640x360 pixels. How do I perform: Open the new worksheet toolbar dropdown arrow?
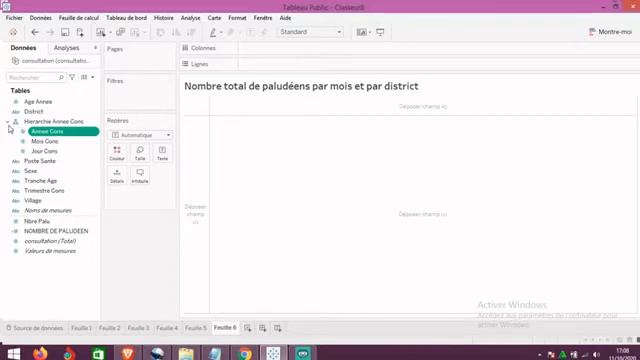click(x=110, y=32)
